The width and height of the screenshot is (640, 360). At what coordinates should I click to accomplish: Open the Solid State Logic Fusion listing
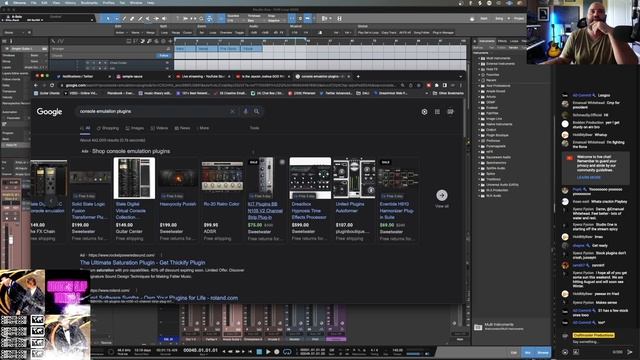(x=90, y=200)
